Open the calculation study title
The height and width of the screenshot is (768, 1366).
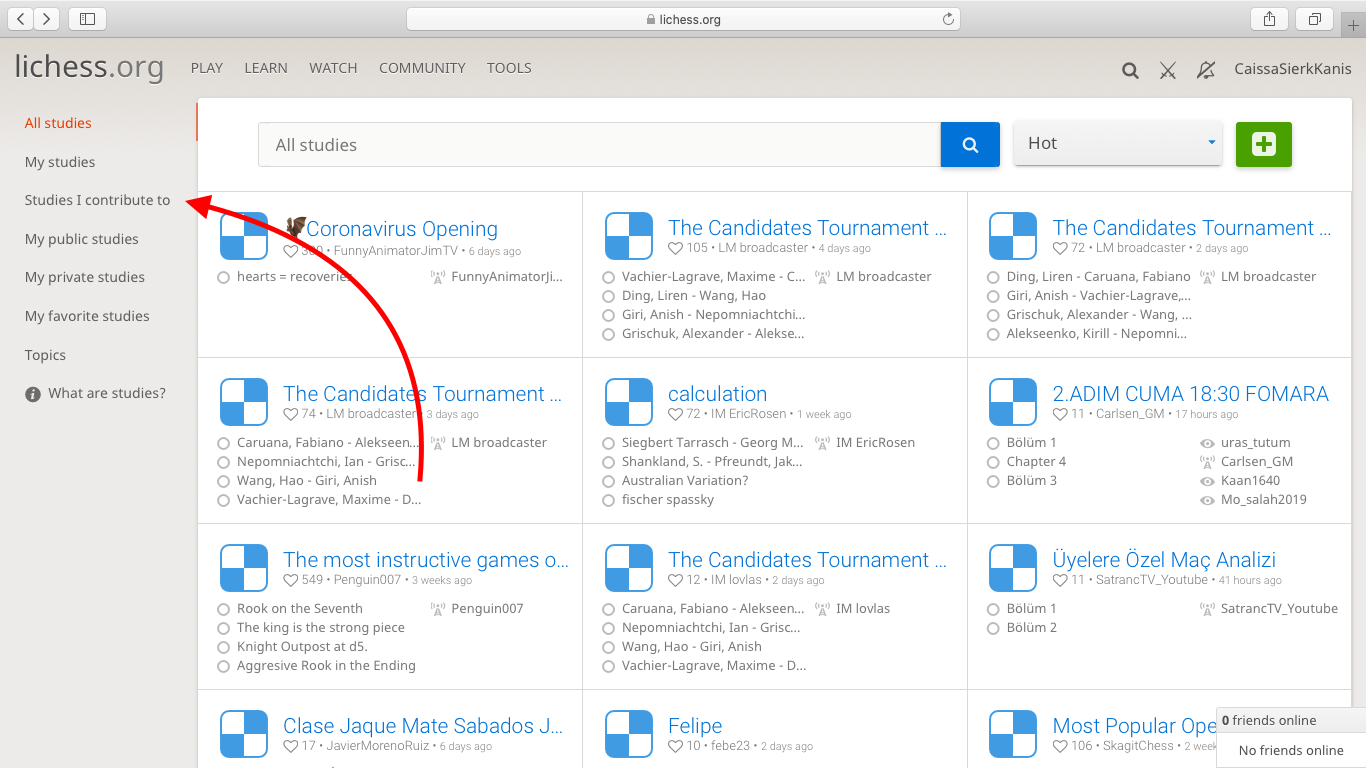(718, 394)
